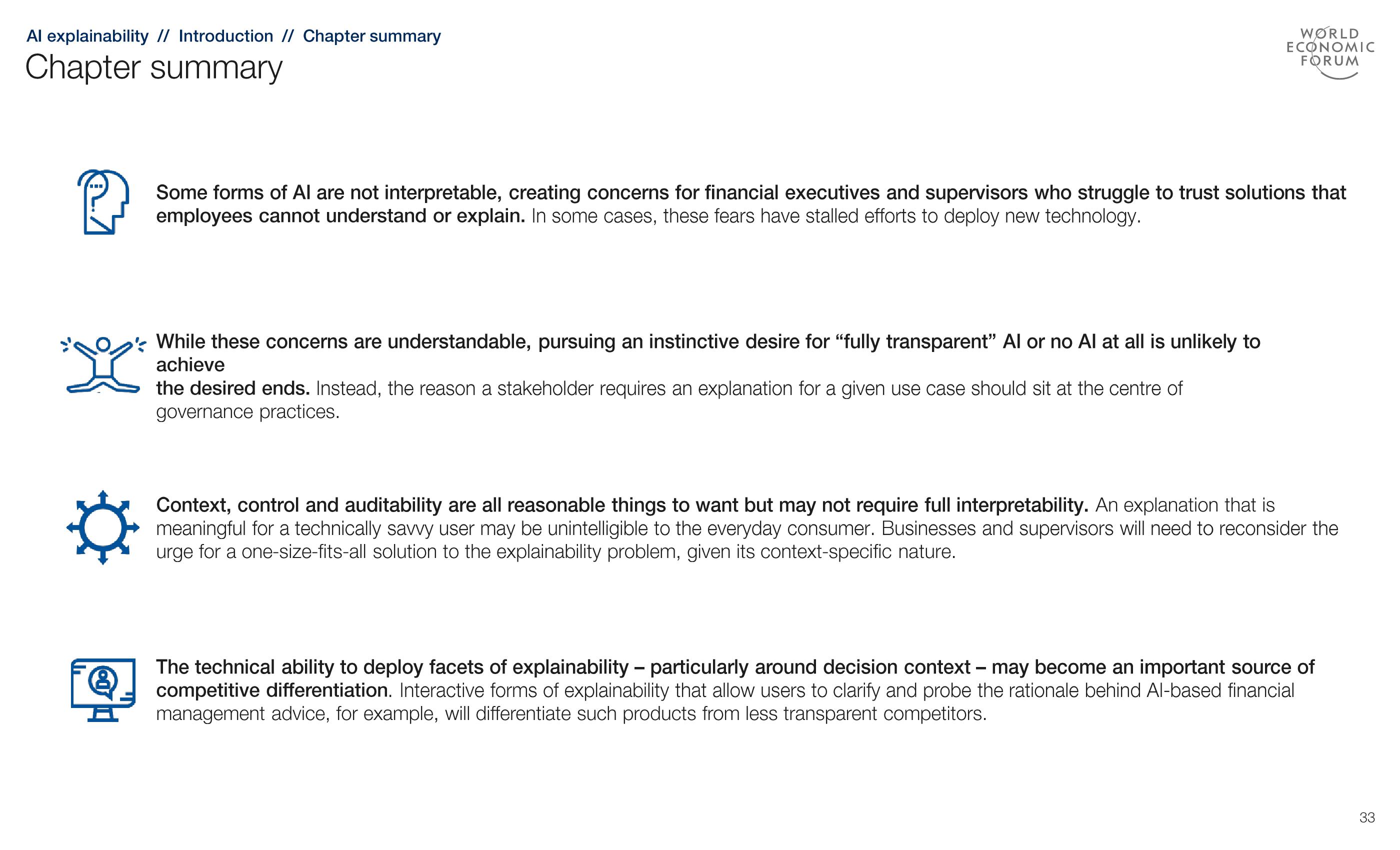Click the sentence starting 'Instead, the reason a stakeholder'

point(749,388)
